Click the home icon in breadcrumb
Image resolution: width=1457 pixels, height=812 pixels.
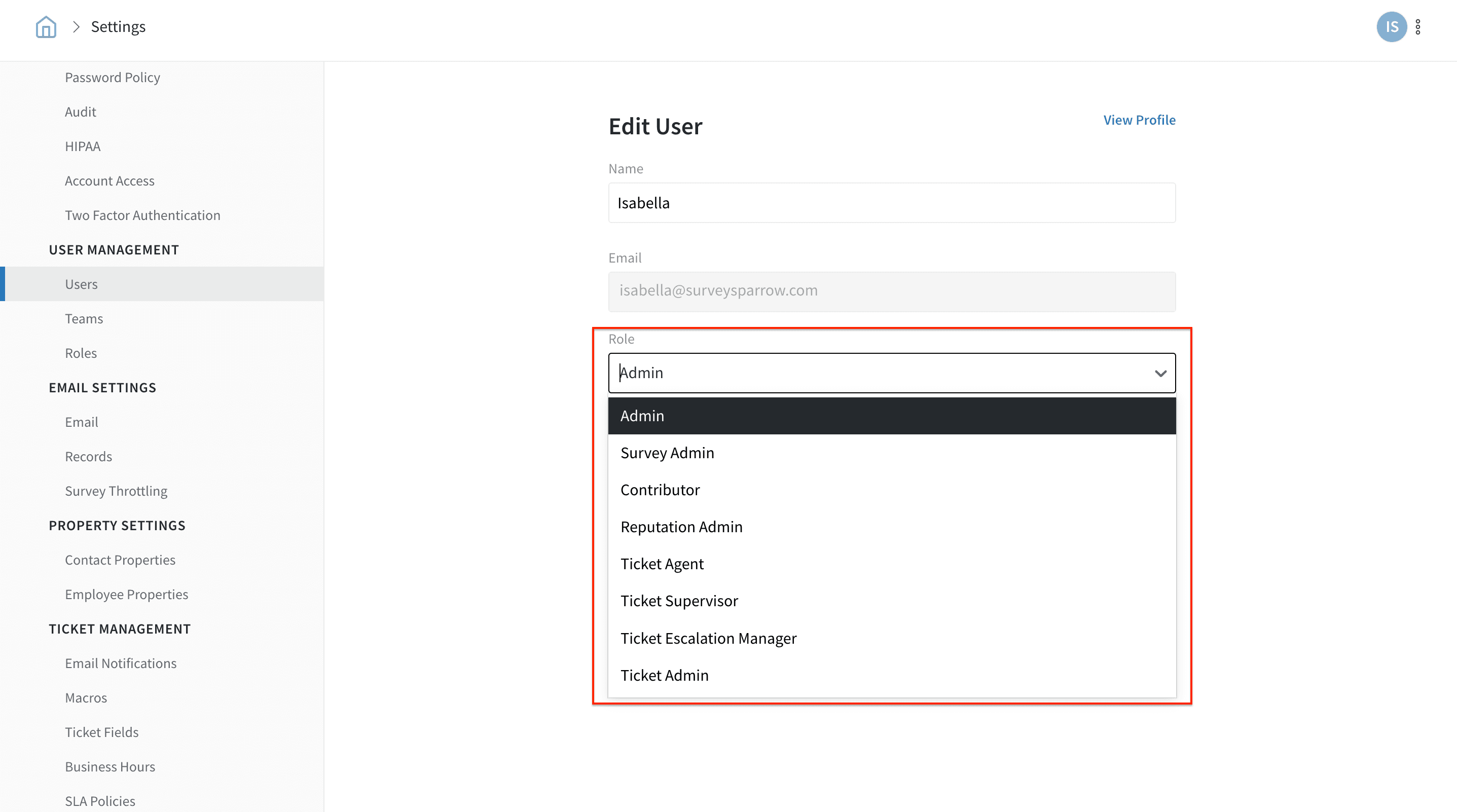(46, 26)
